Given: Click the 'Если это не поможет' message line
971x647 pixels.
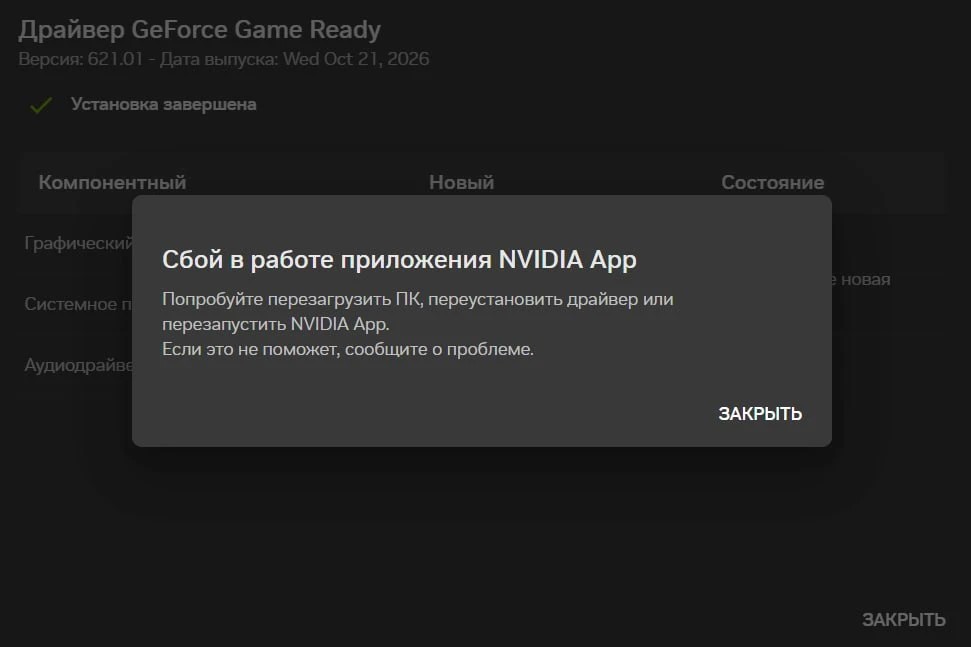Looking at the screenshot, I should 347,349.
